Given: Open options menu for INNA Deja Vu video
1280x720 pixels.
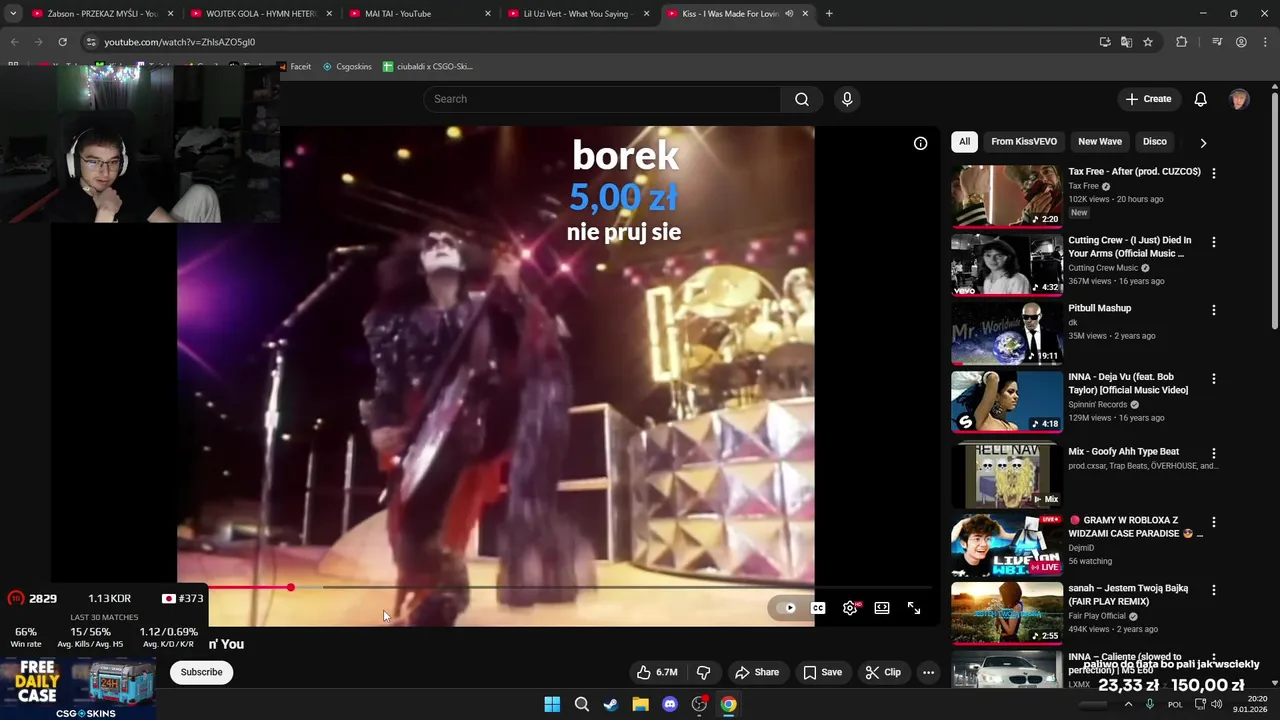Looking at the screenshot, I should coord(1214,379).
